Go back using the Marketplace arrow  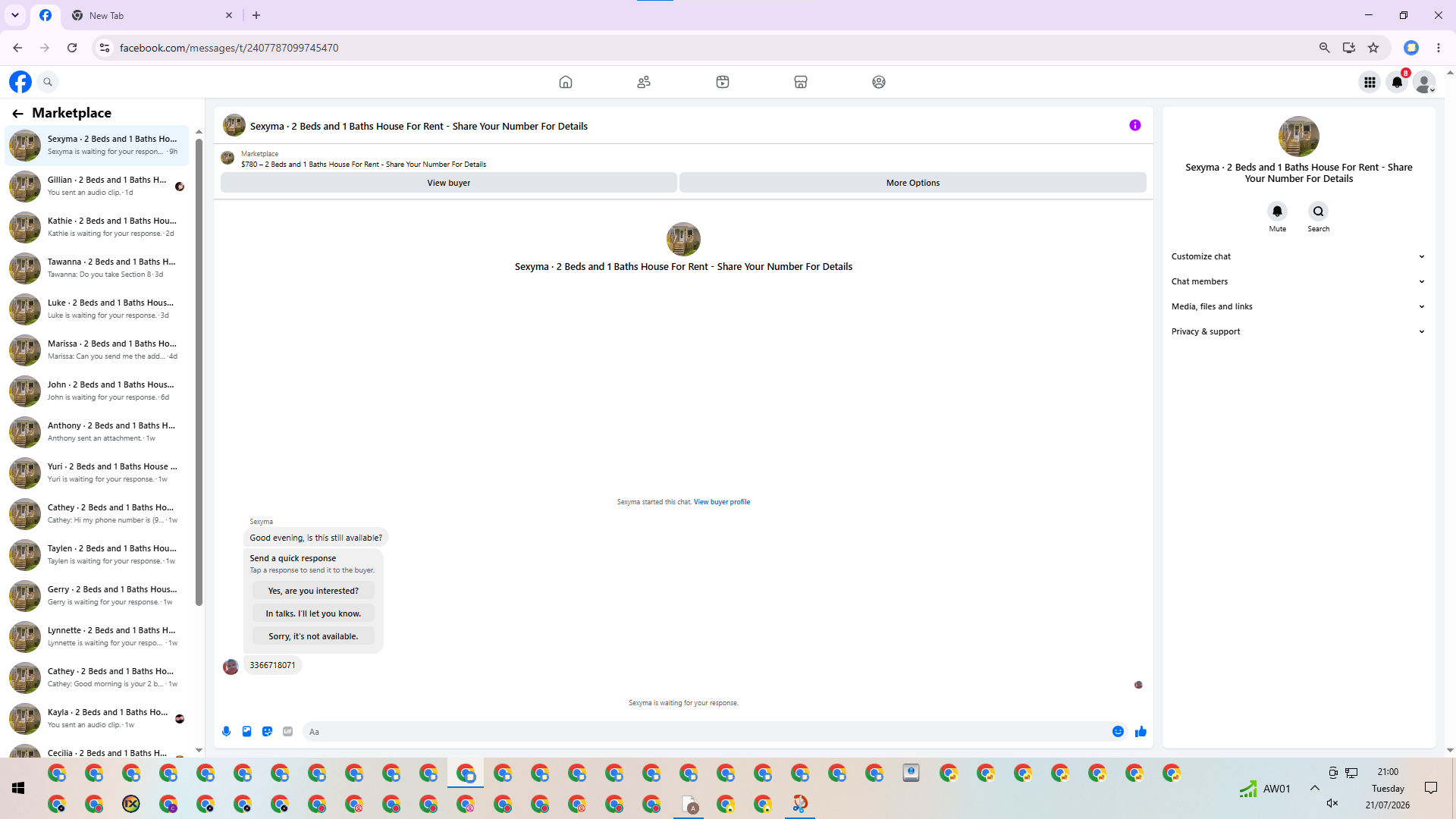pyautogui.click(x=17, y=114)
